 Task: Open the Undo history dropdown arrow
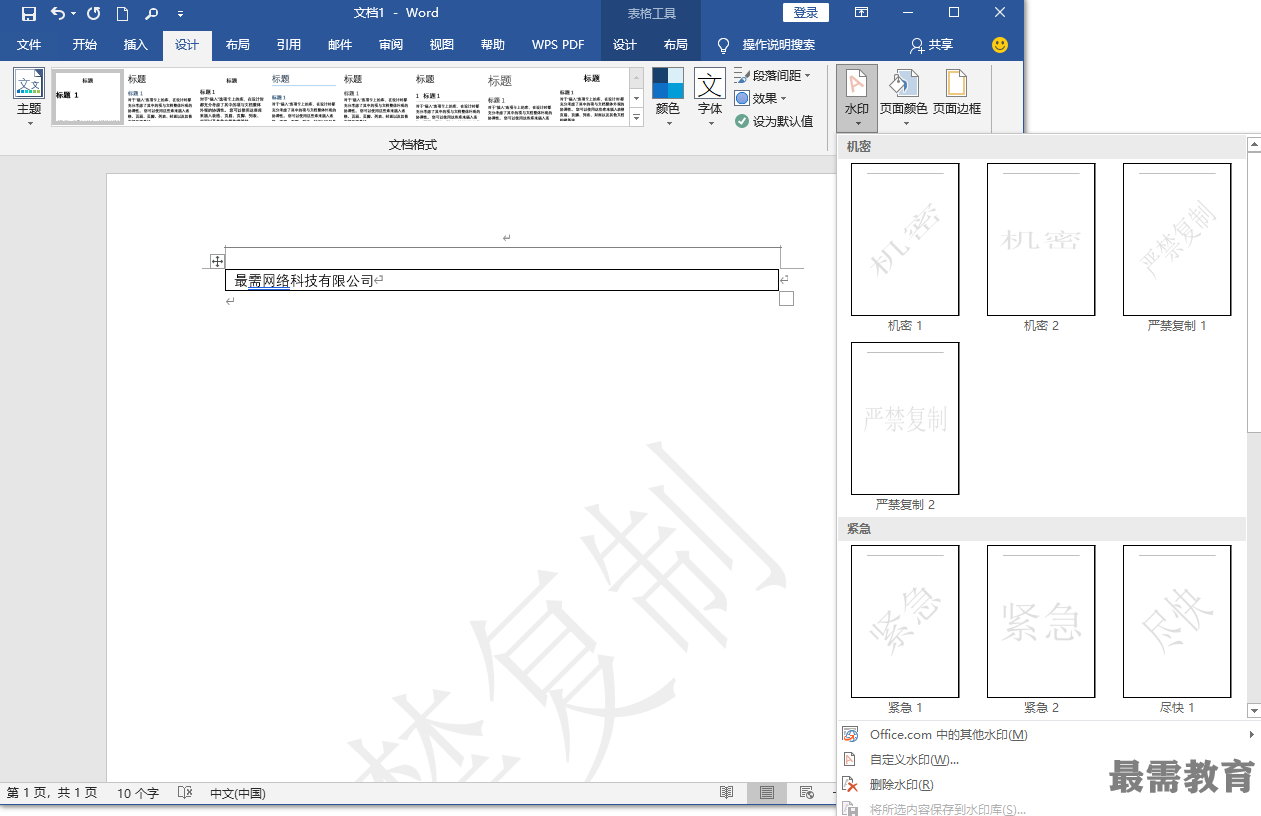[74, 14]
